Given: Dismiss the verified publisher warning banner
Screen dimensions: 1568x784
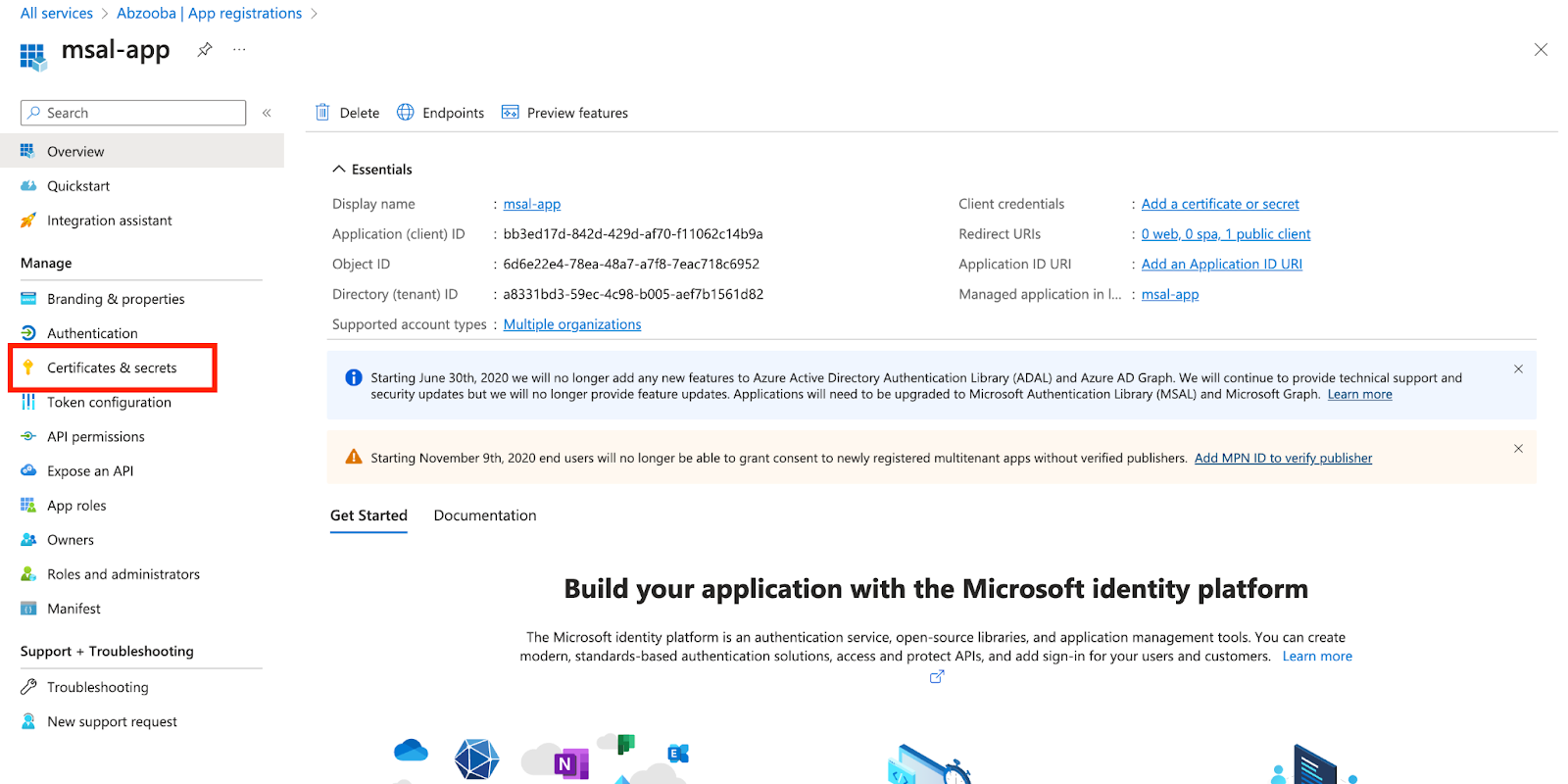Looking at the screenshot, I should pos(1518,449).
